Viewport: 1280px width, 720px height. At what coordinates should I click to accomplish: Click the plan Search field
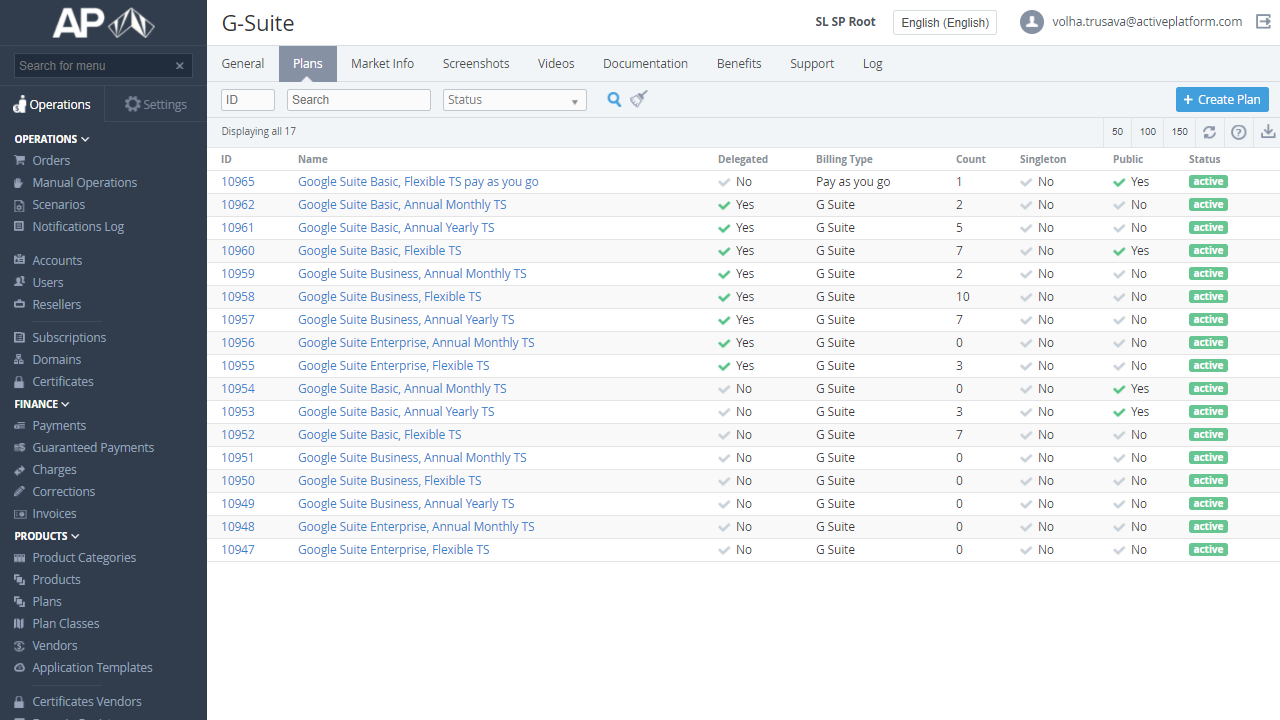[x=359, y=100]
